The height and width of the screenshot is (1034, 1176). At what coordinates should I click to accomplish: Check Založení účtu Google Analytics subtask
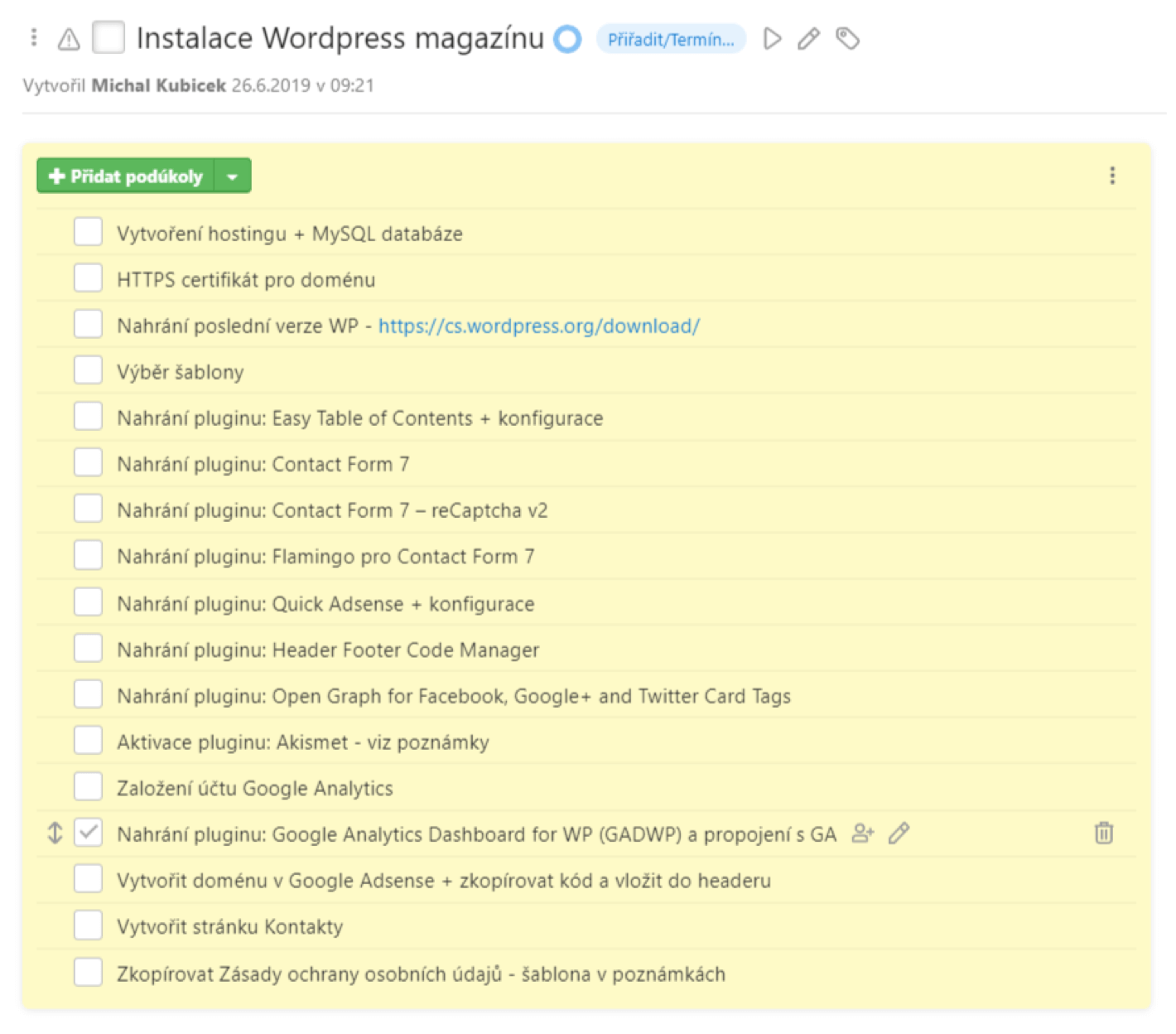(x=88, y=787)
